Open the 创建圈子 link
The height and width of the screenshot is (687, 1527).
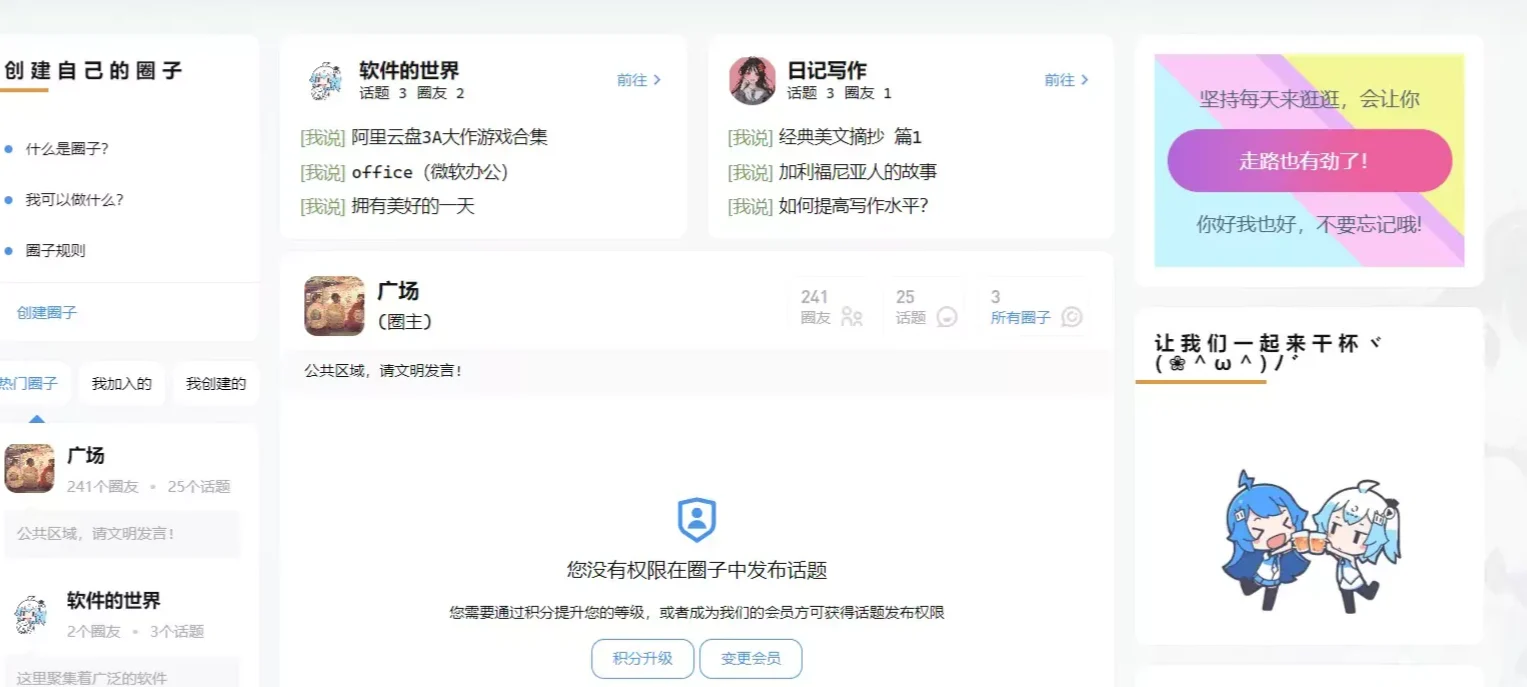pyautogui.click(x=47, y=313)
